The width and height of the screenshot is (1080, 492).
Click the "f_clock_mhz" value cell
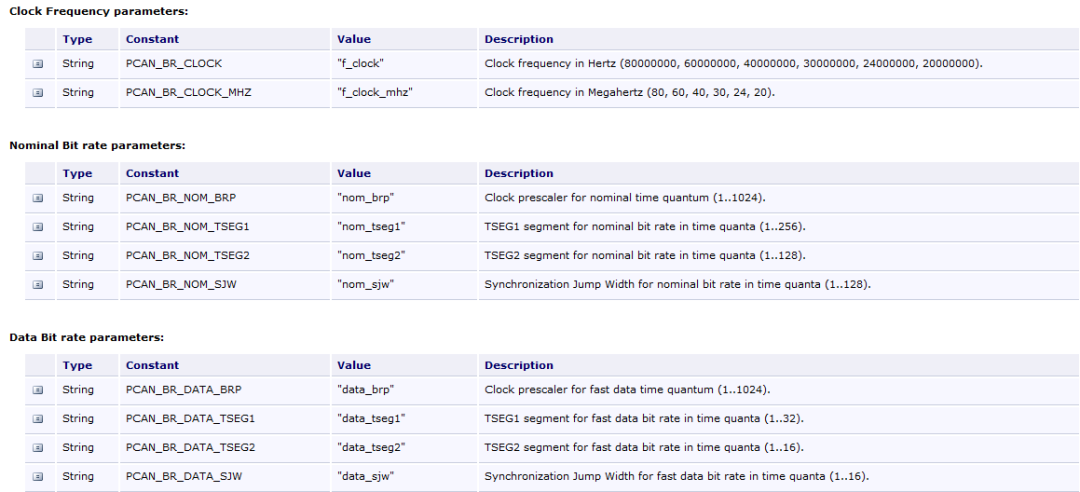click(x=375, y=93)
